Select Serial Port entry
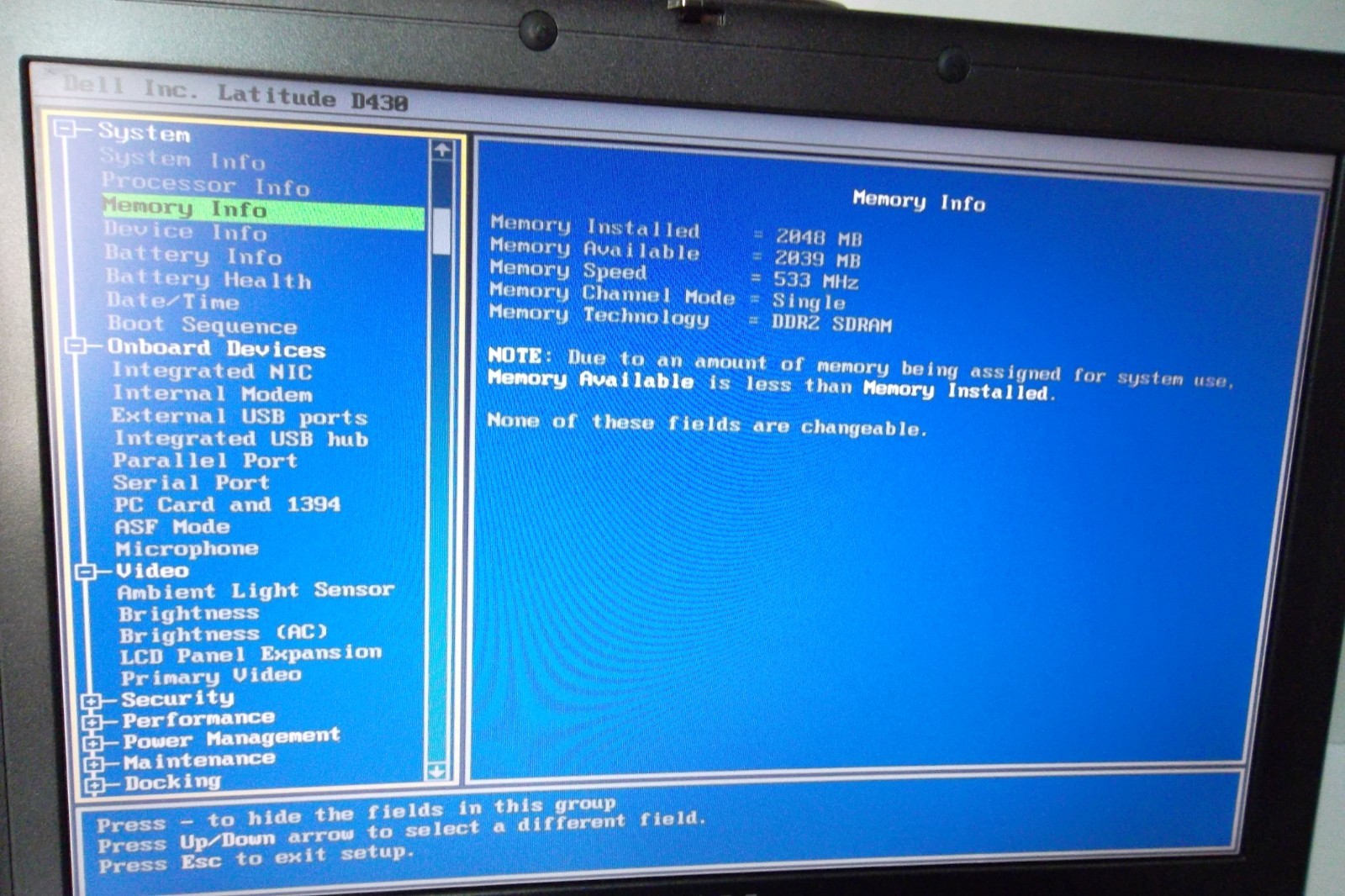The width and height of the screenshot is (1345, 896). 192,482
